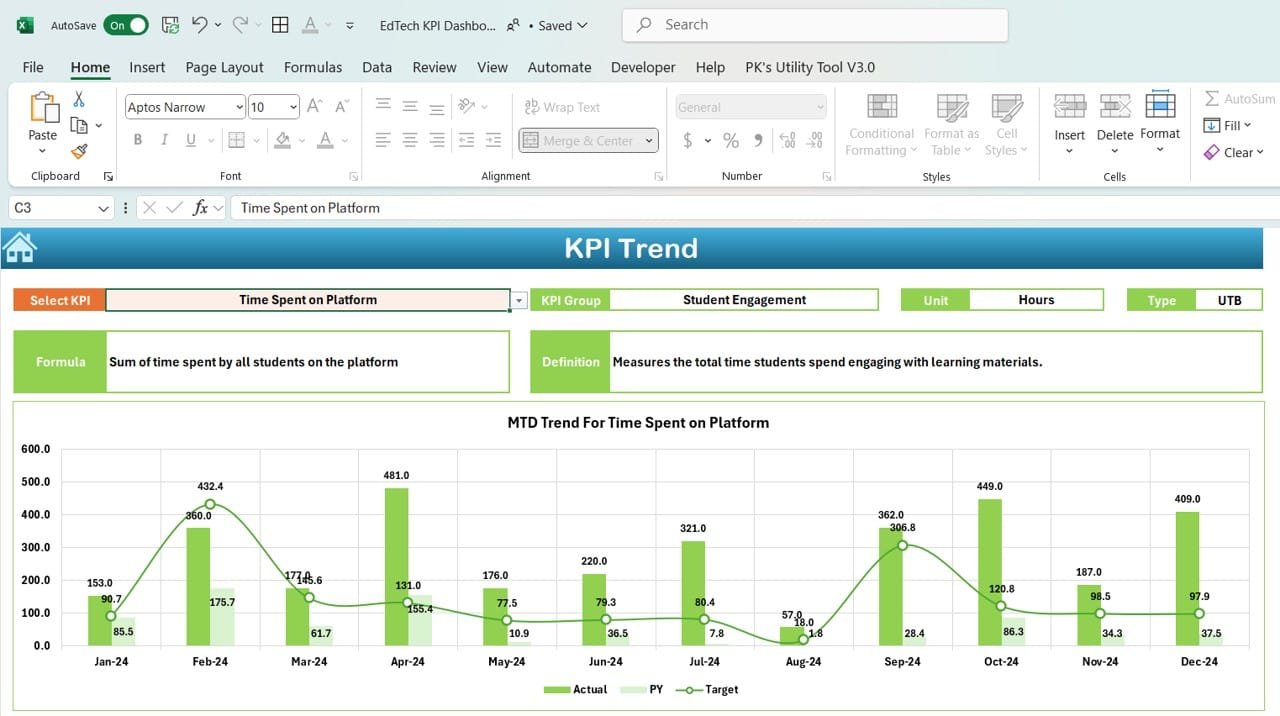Open the Alignment settings dialog launcher
Viewport: 1280px width, 716px height.
tap(658, 176)
